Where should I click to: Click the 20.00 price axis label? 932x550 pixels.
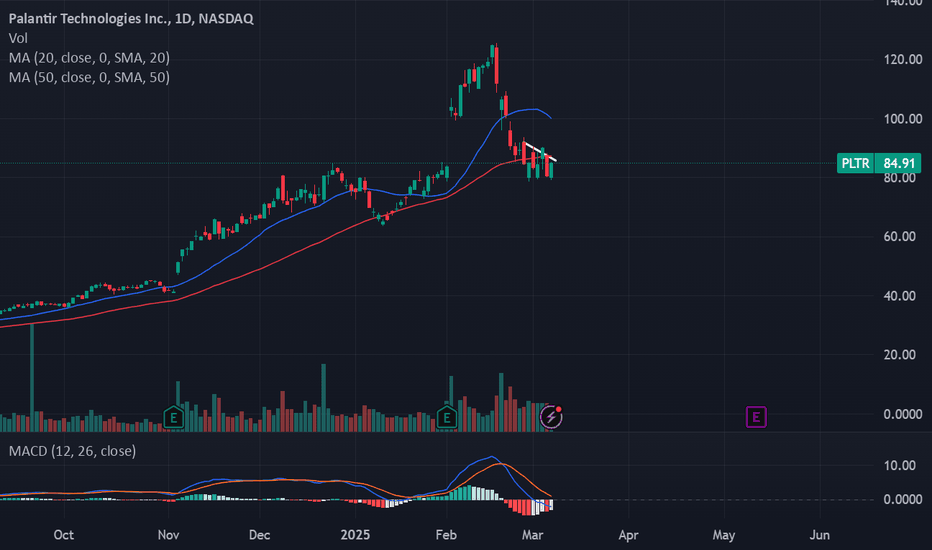(x=899, y=354)
